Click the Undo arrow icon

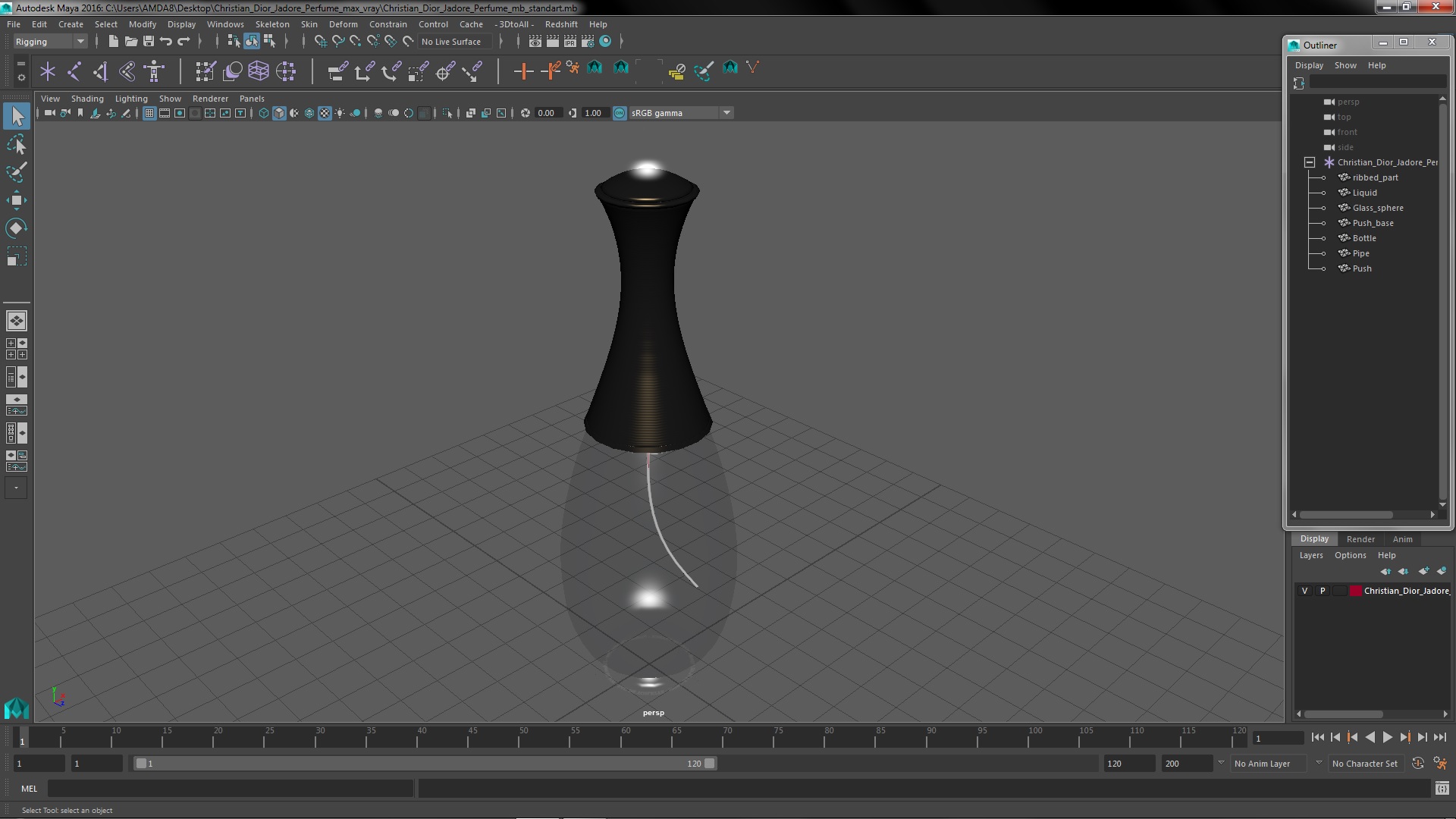[166, 42]
